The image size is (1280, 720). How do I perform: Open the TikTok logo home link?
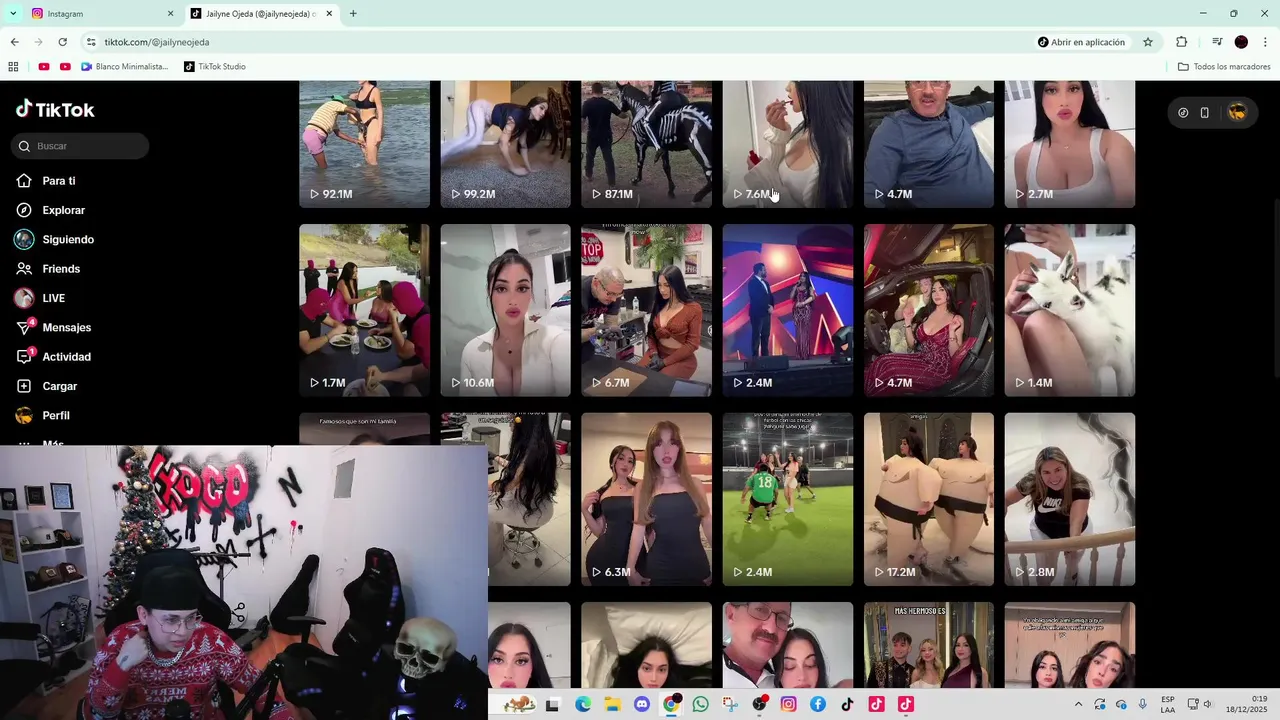pyautogui.click(x=55, y=109)
